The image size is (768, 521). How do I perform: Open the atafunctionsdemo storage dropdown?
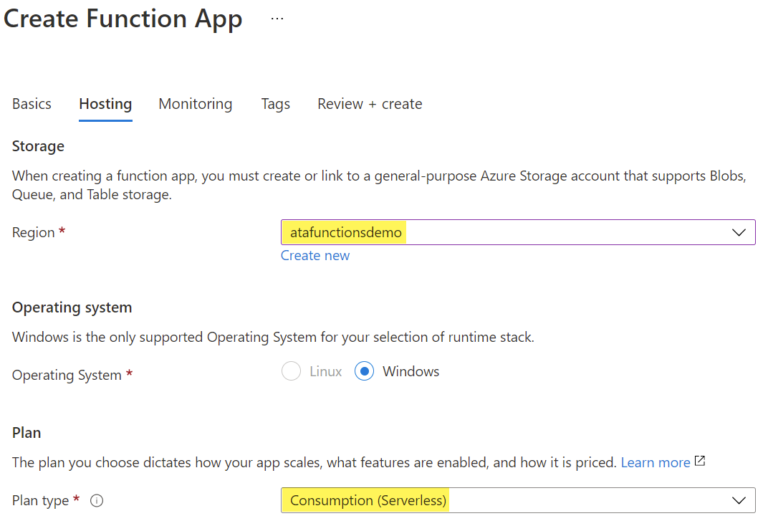click(518, 232)
